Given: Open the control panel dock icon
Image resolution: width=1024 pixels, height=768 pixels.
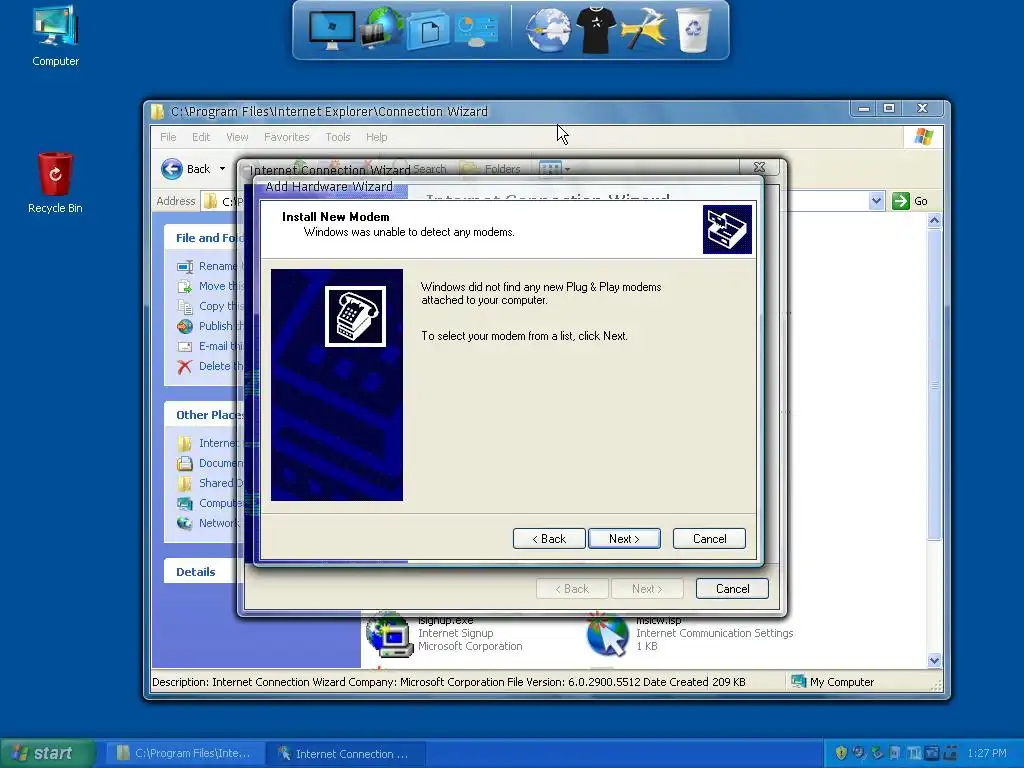Looking at the screenshot, I should click(477, 30).
